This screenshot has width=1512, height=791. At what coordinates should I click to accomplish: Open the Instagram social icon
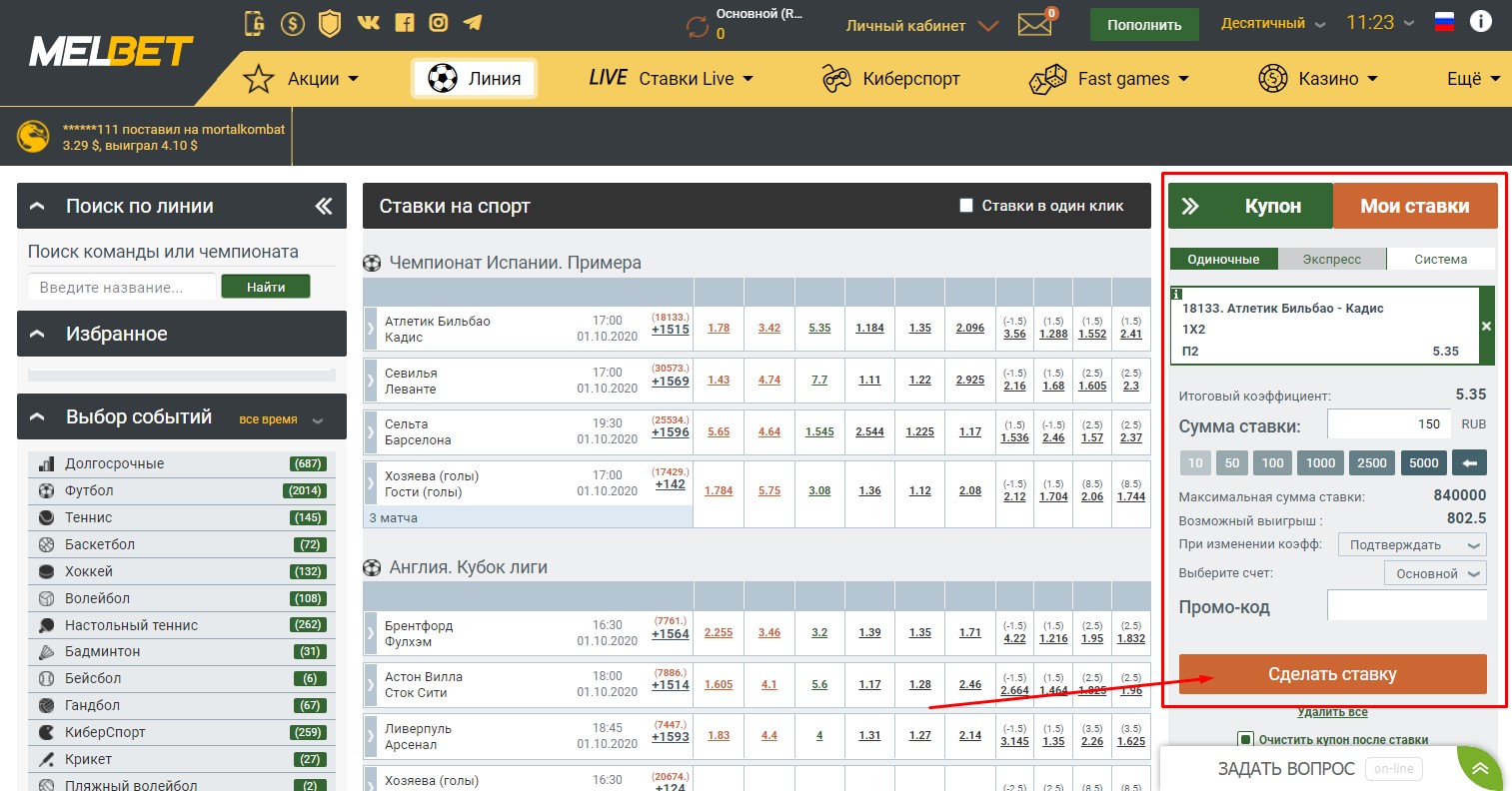tap(439, 22)
